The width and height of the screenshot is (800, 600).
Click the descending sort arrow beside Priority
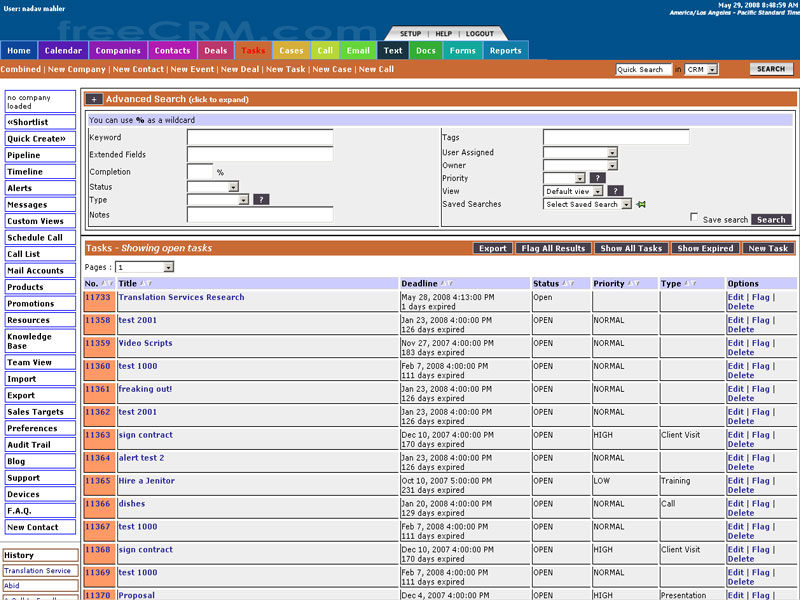637,283
